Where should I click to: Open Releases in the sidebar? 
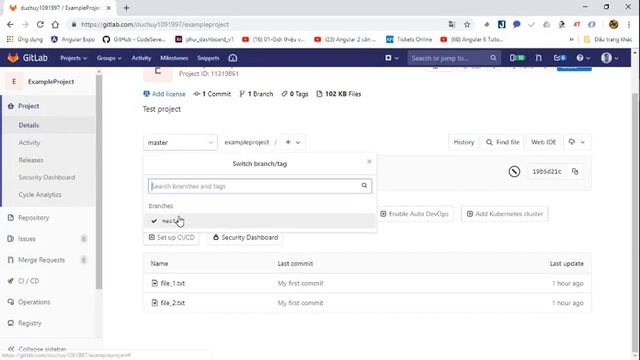(x=31, y=160)
